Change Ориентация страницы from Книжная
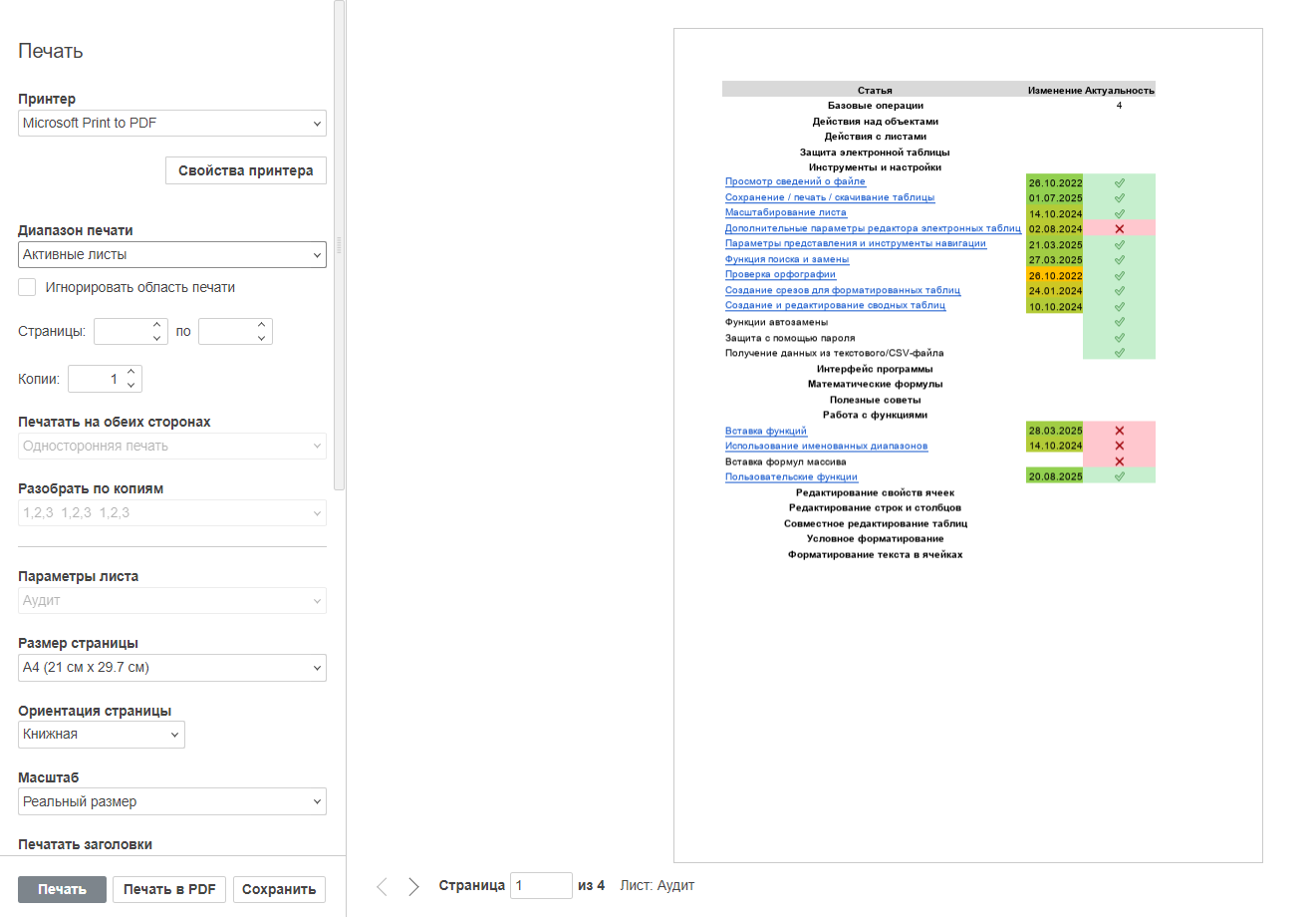This screenshot has height=917, width=1316. click(102, 735)
